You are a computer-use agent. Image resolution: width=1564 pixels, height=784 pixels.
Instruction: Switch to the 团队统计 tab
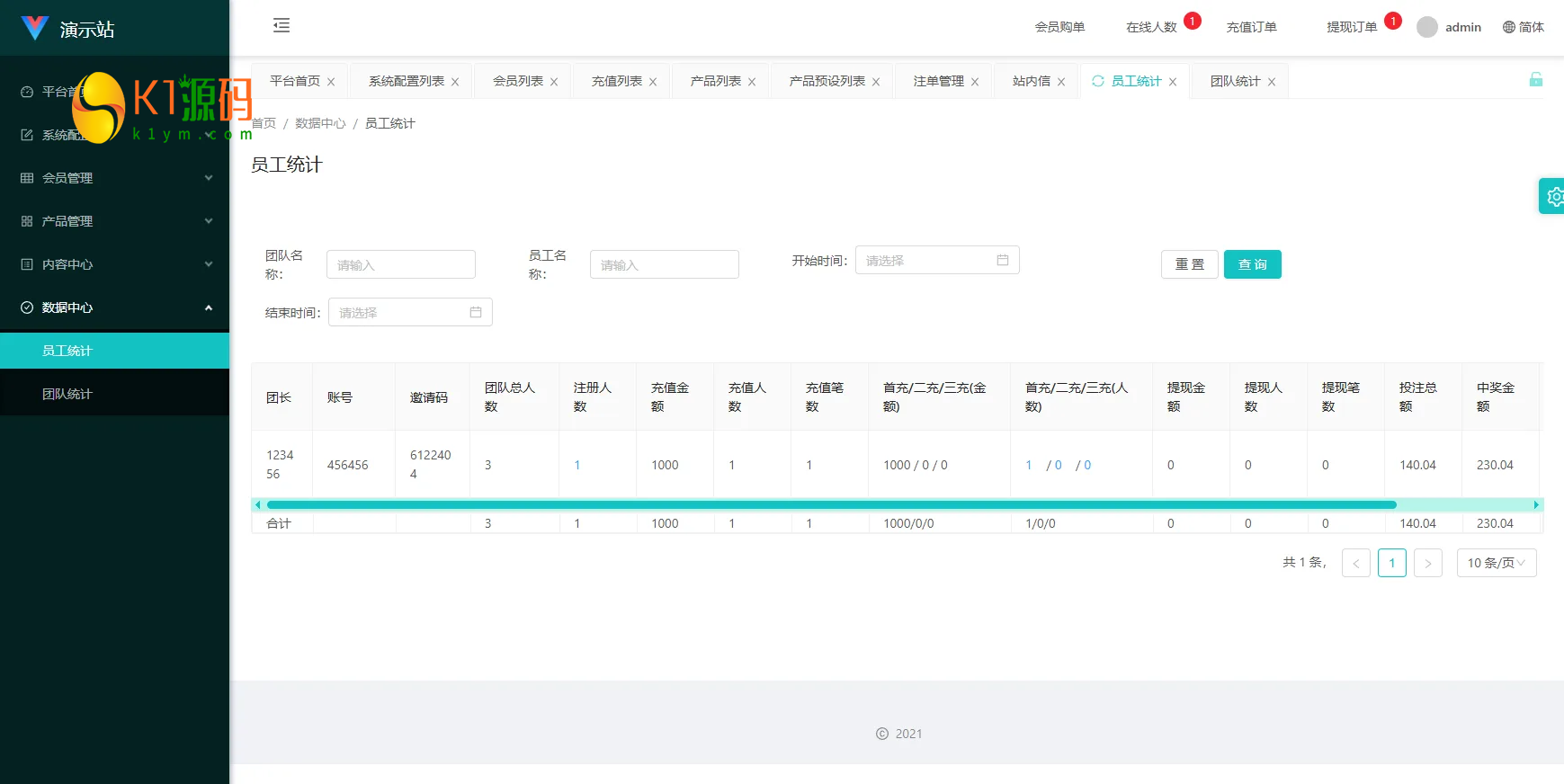tap(1236, 81)
